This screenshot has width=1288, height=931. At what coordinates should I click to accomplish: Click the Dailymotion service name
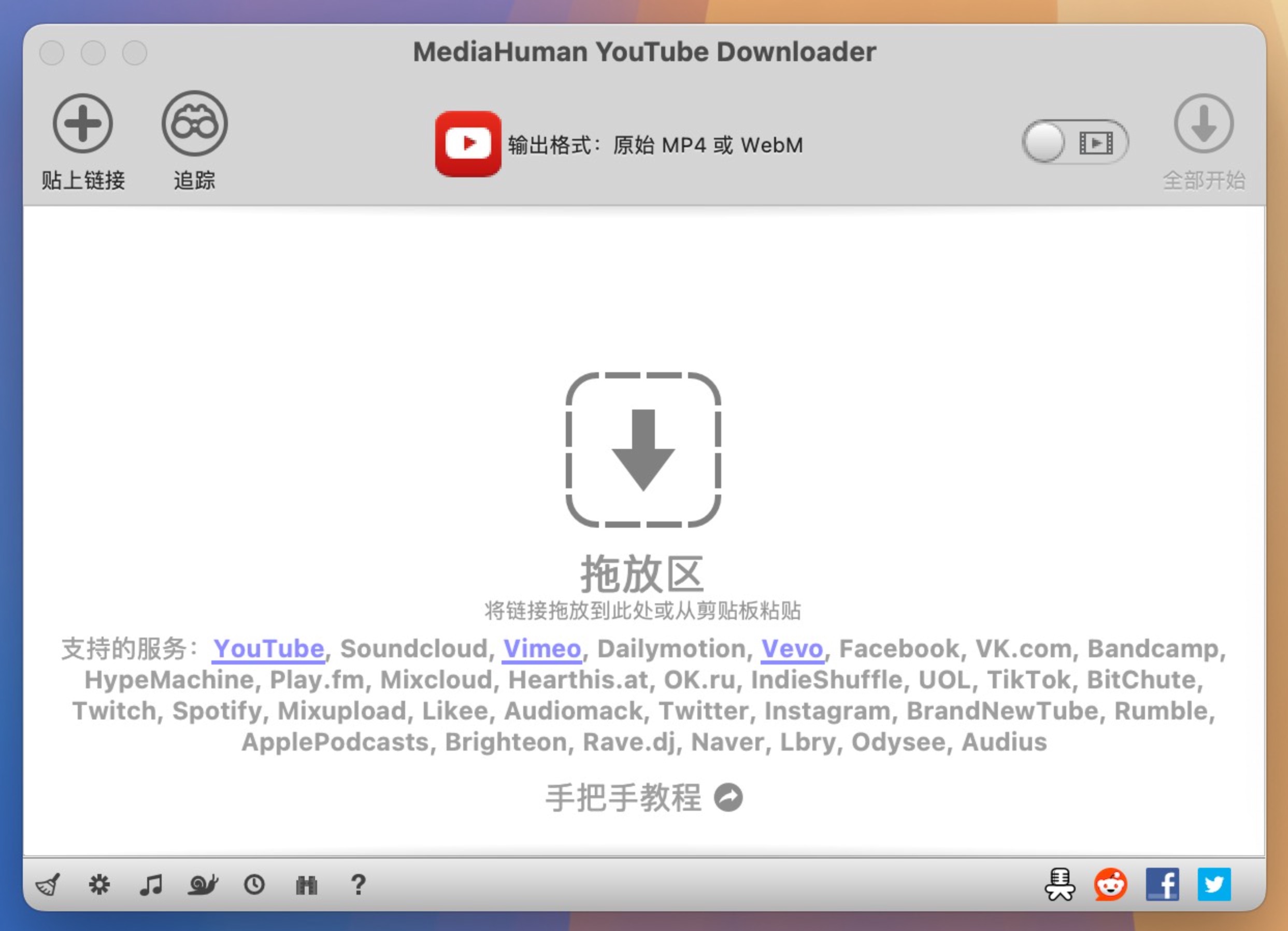tap(671, 648)
